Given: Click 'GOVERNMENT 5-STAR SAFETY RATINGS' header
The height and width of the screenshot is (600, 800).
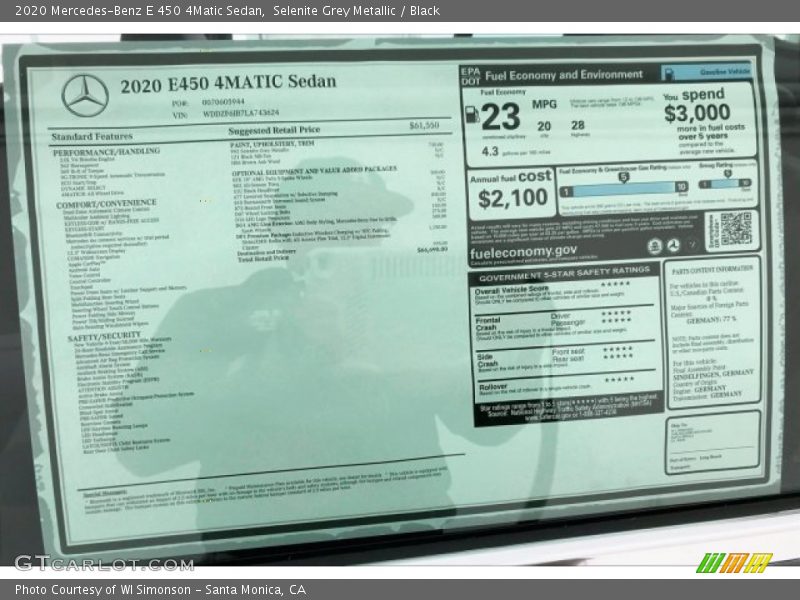Looking at the screenshot, I should point(564,274).
